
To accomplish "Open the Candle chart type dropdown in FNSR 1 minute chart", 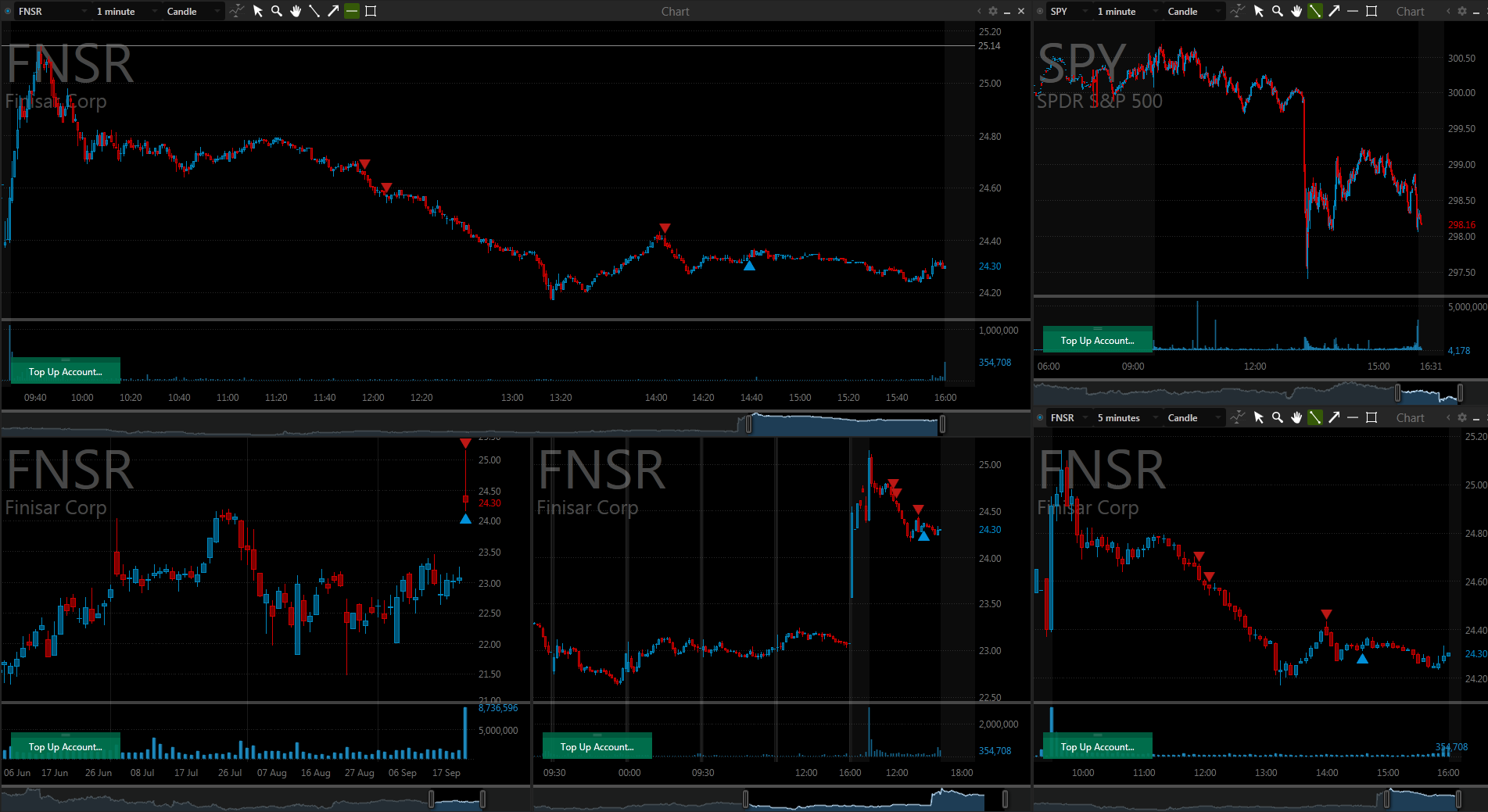I will (x=192, y=11).
